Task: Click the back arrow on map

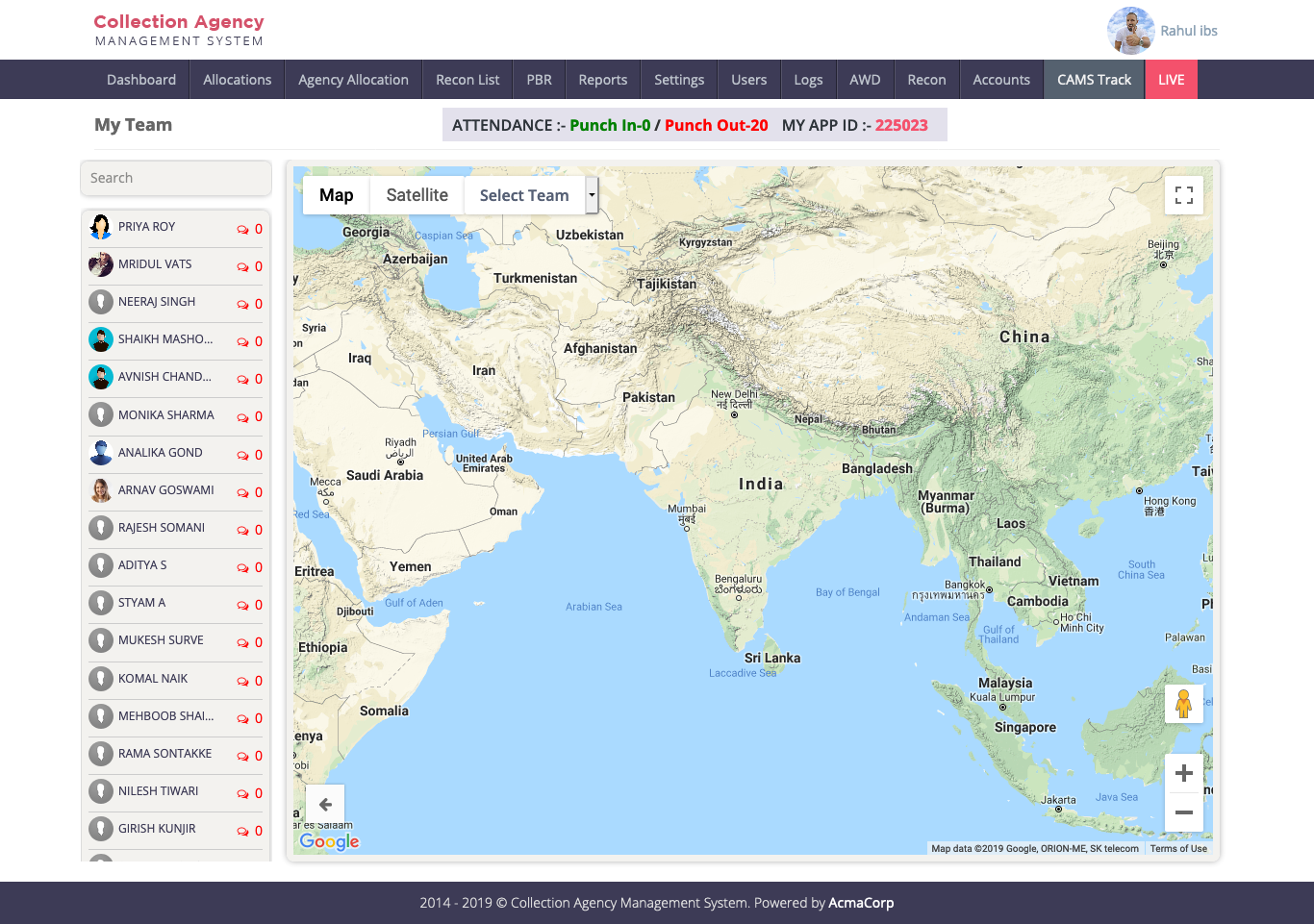Action: pyautogui.click(x=325, y=805)
